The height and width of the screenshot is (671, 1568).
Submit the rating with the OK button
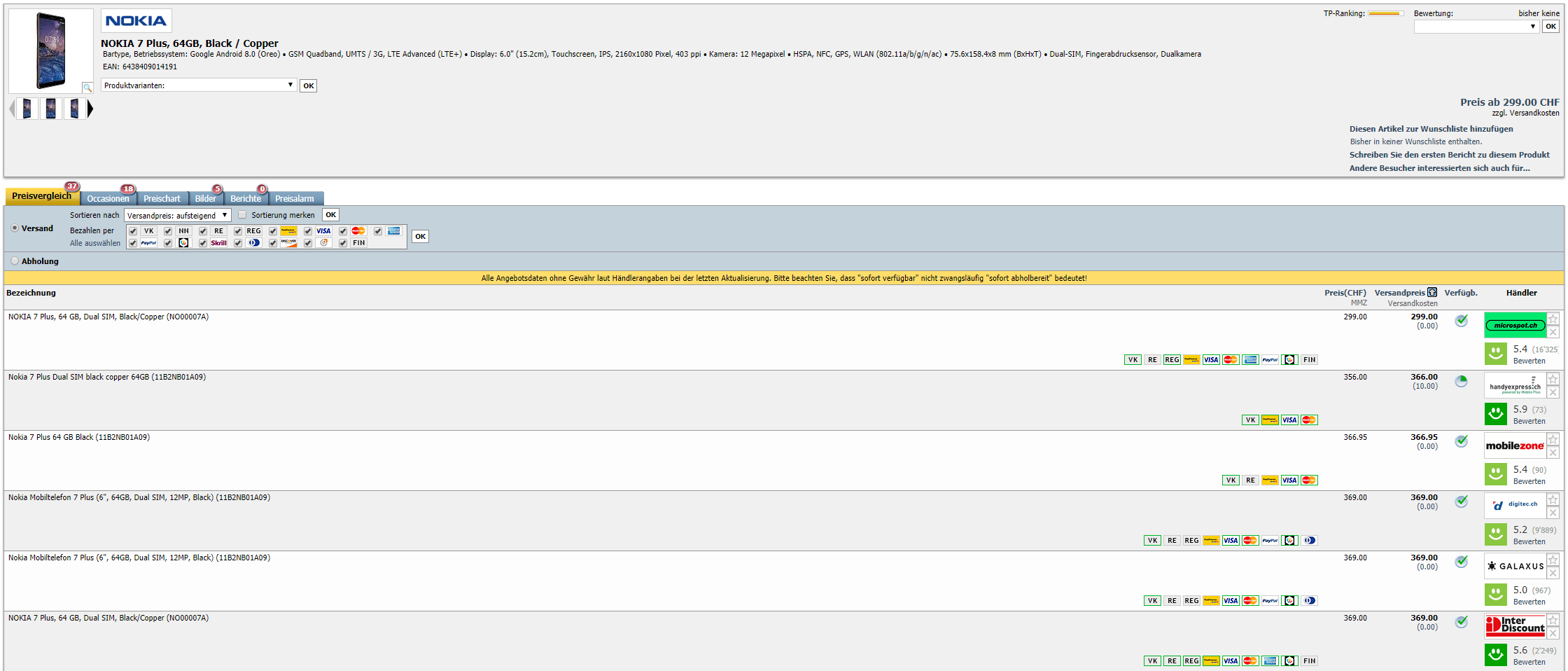click(x=1551, y=27)
